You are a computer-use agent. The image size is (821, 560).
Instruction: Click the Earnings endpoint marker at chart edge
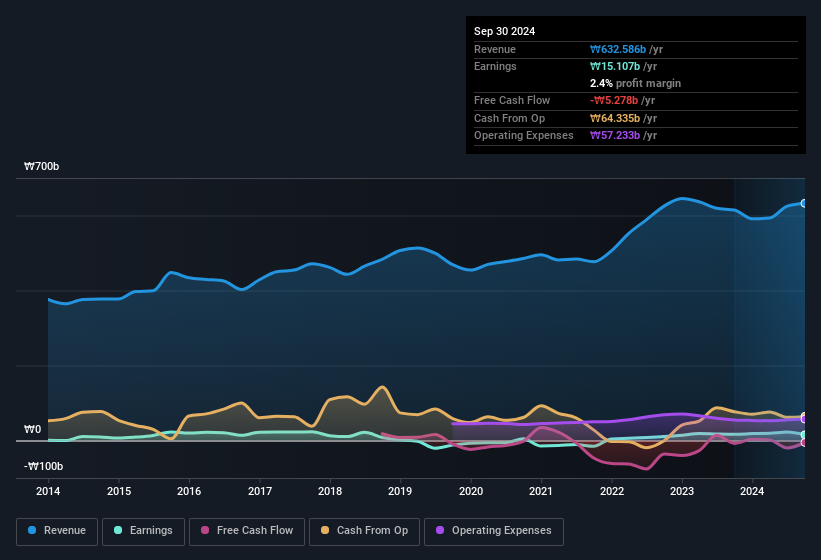click(x=804, y=435)
